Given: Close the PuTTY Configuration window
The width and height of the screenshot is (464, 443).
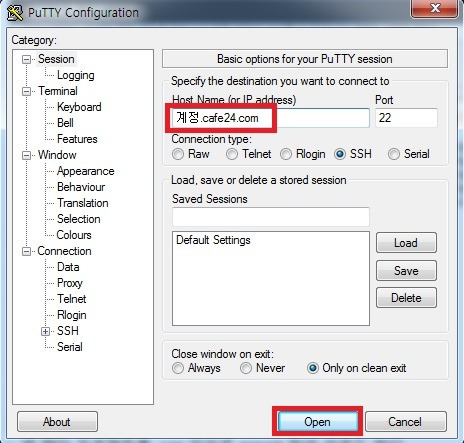Looking at the screenshot, I should coord(435,8).
